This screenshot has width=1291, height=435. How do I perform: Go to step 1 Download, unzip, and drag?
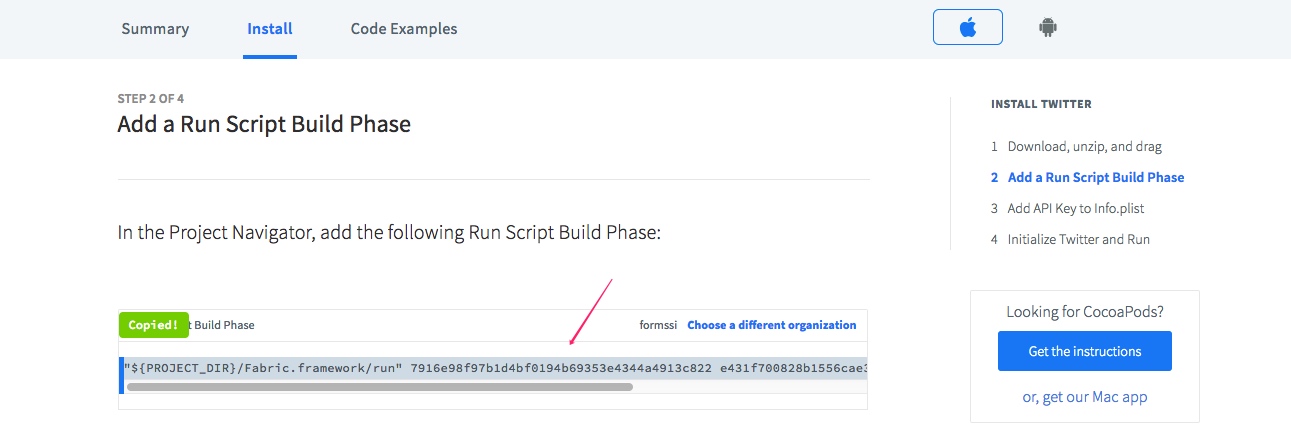click(1084, 146)
